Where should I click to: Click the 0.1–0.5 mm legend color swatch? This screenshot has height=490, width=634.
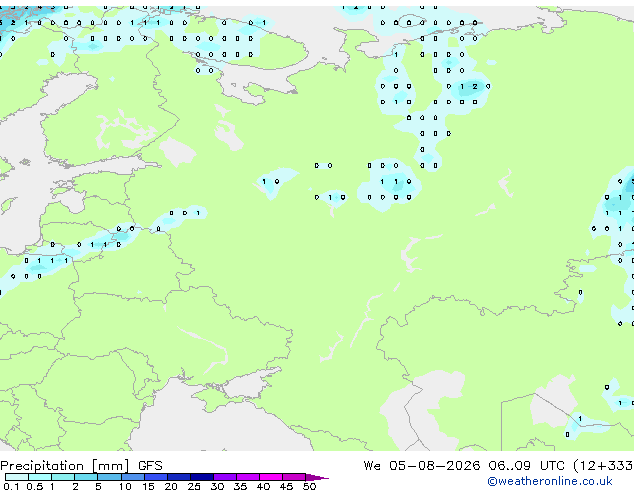pyautogui.click(x=17, y=477)
